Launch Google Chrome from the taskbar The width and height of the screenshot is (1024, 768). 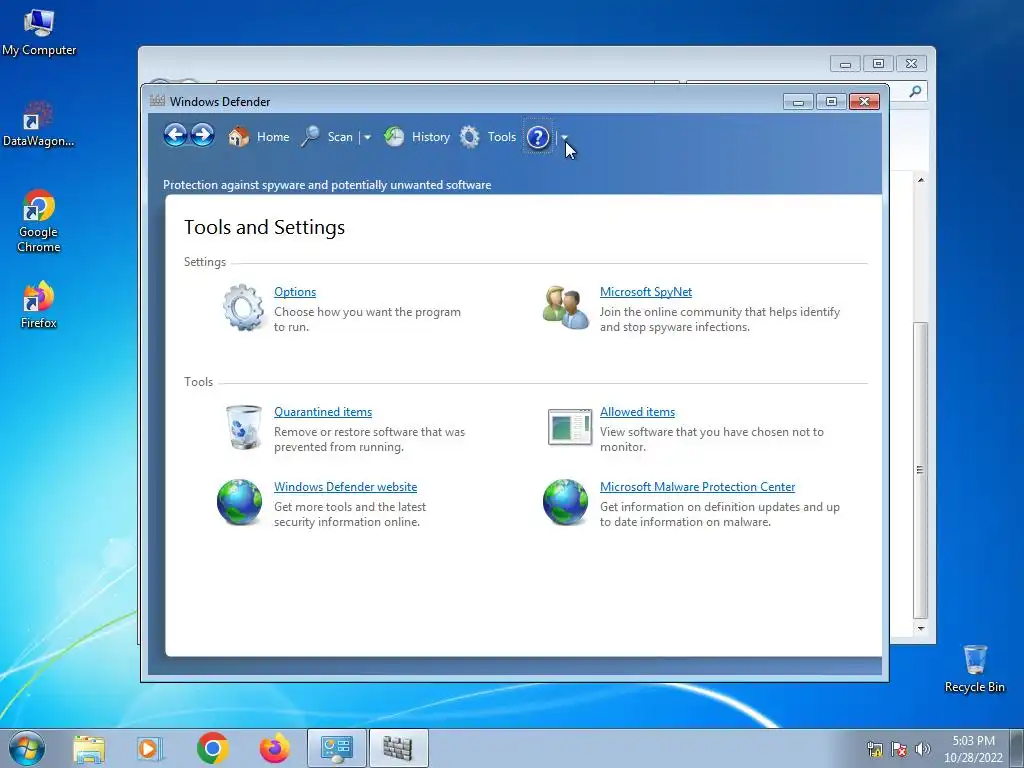(212, 748)
